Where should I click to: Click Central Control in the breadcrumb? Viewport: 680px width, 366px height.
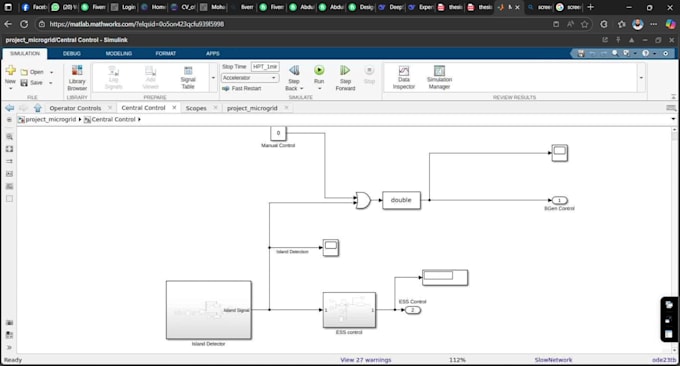(x=113, y=119)
